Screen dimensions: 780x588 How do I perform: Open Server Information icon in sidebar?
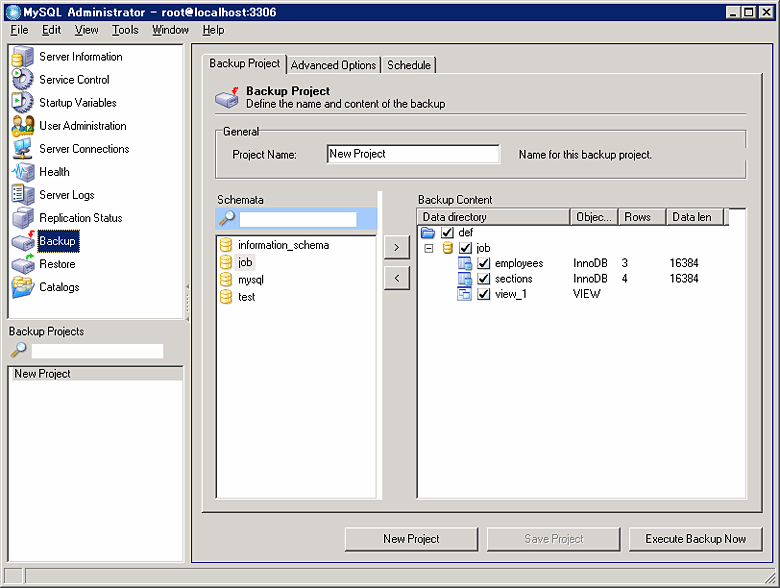coord(22,57)
